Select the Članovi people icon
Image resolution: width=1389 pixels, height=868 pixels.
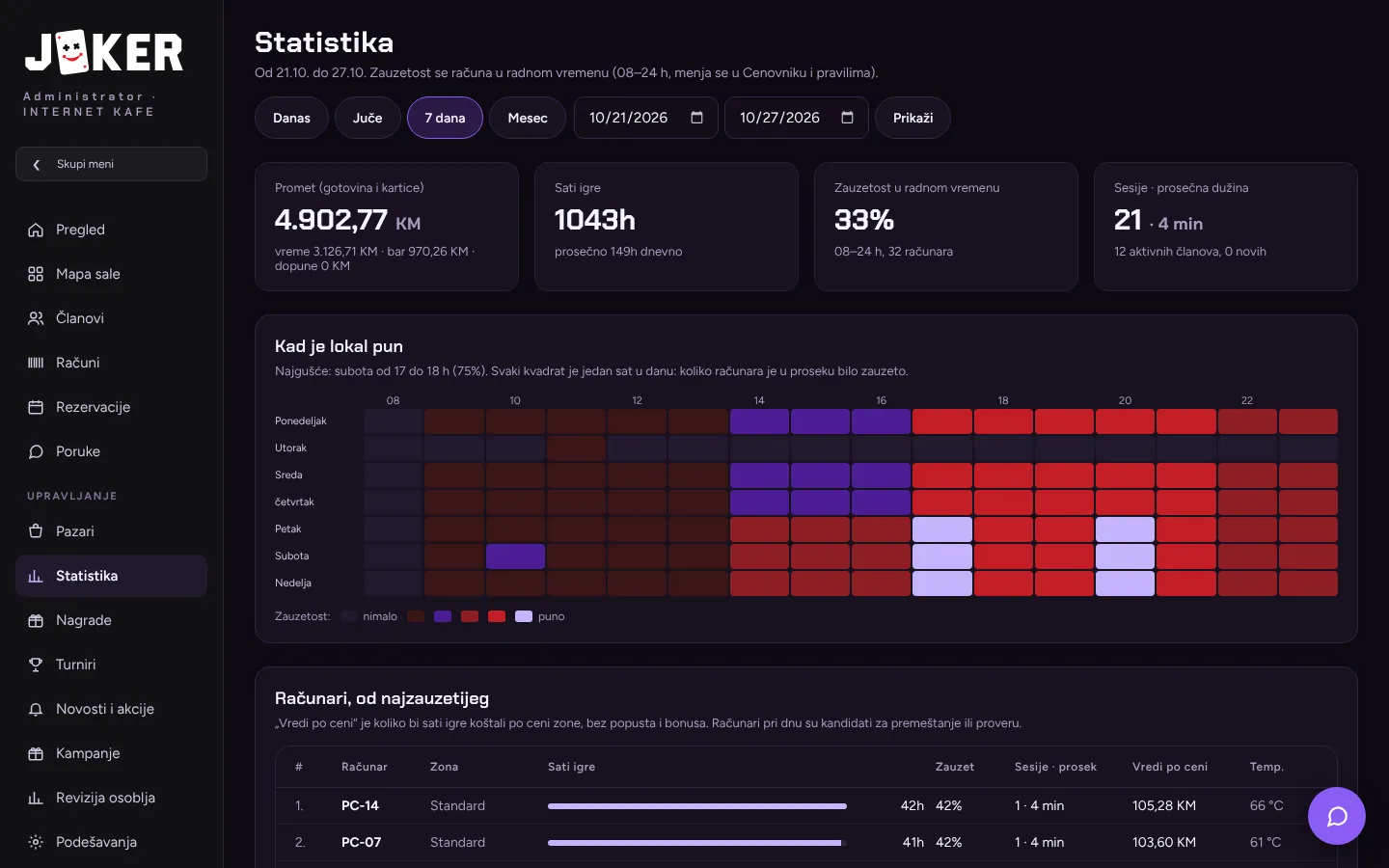[x=36, y=318]
